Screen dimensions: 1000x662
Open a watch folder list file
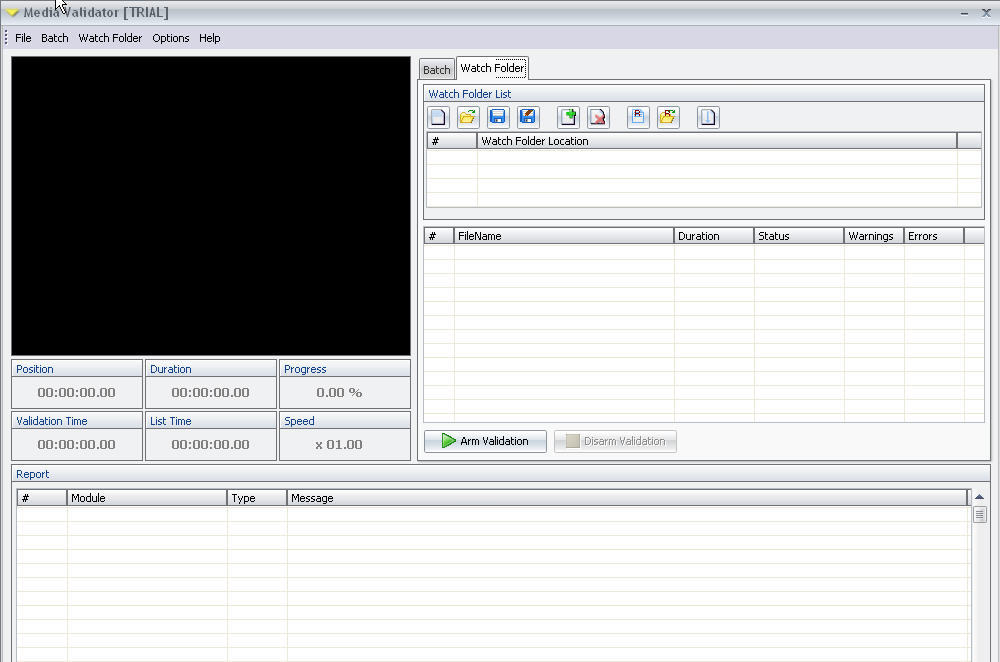pyautogui.click(x=468, y=117)
